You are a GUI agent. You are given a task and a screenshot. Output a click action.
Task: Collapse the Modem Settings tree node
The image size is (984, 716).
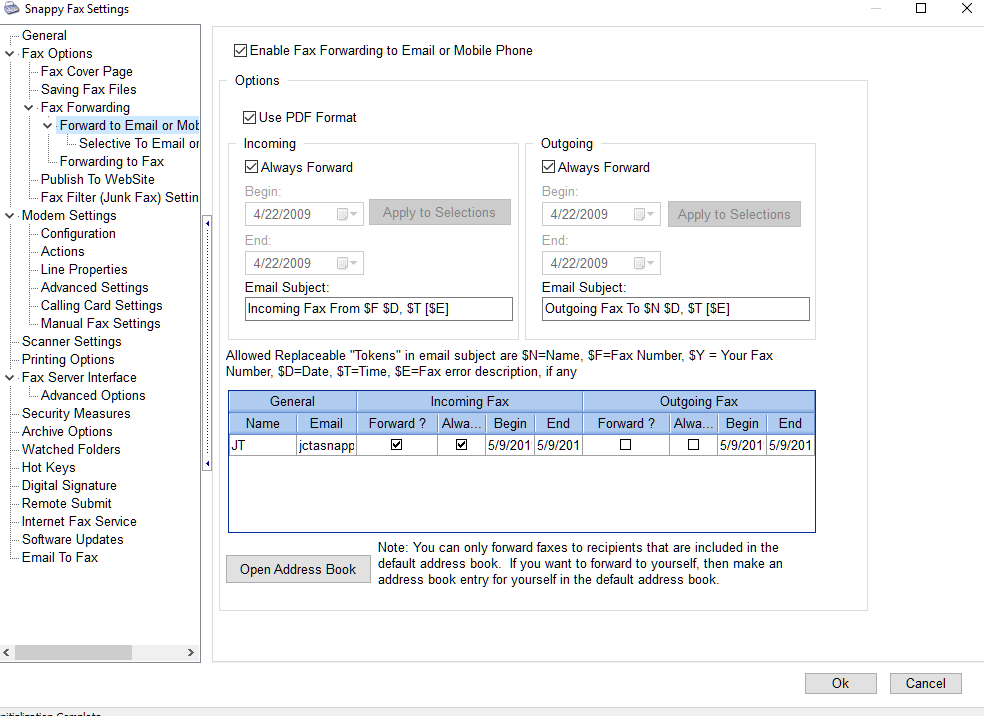pyautogui.click(x=10, y=216)
